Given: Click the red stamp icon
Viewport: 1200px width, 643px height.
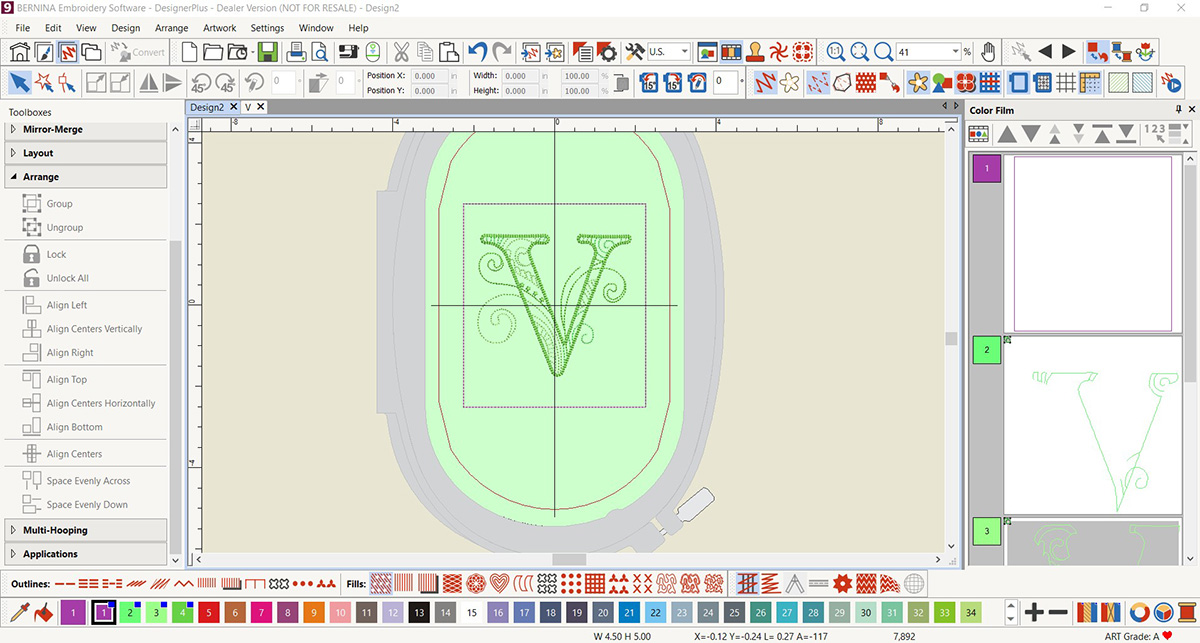Looking at the screenshot, I should point(755,51).
